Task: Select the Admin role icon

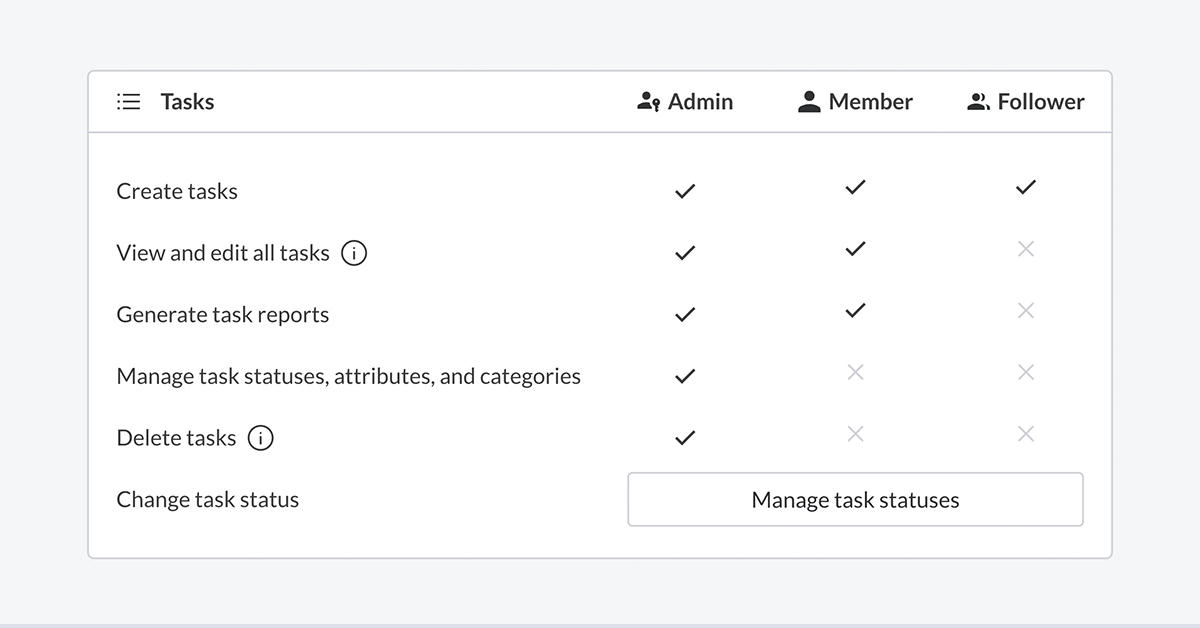Action: pos(650,100)
